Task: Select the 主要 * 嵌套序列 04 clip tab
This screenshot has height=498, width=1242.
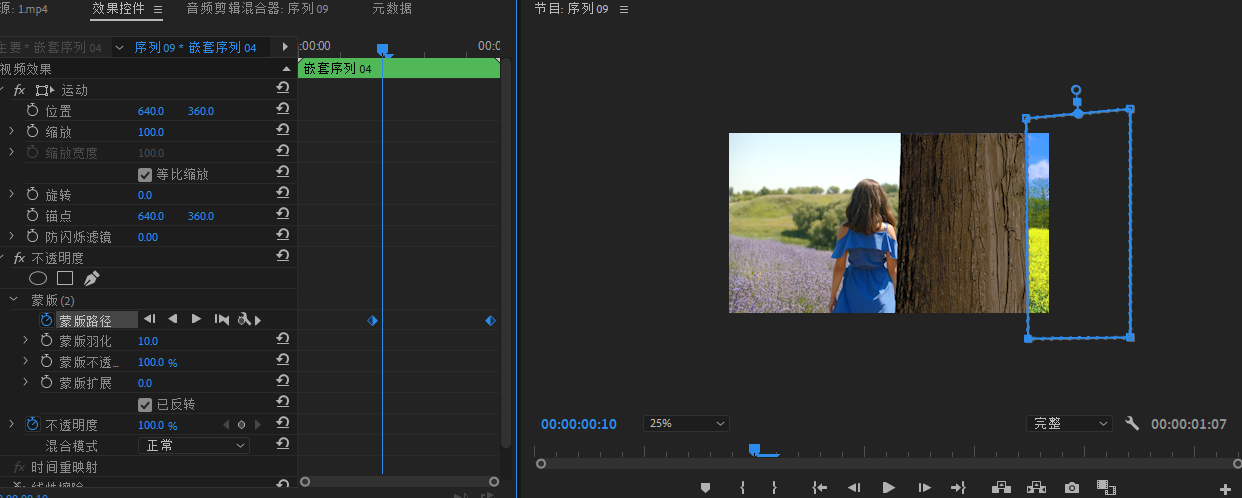Action: click(50, 47)
